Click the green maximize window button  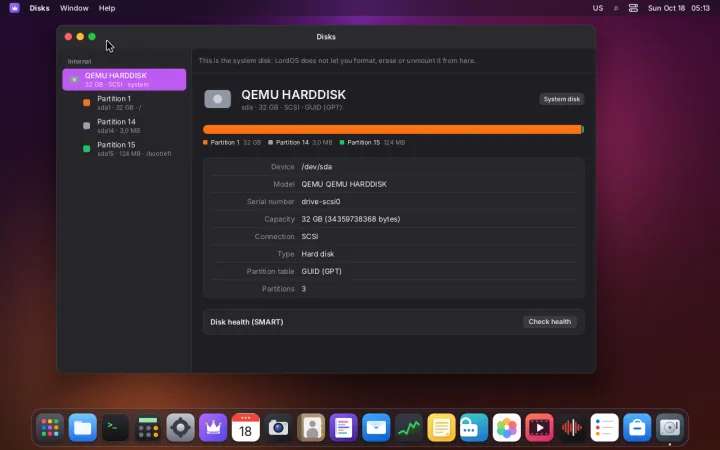92,37
